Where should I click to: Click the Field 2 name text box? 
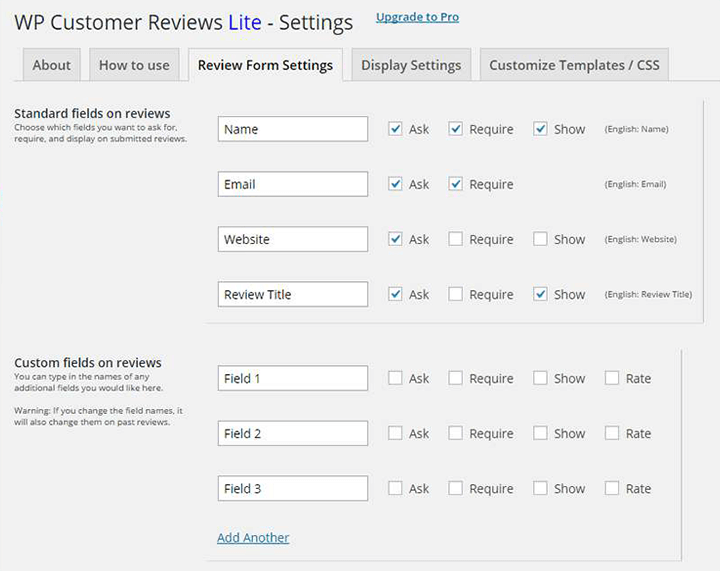(293, 433)
